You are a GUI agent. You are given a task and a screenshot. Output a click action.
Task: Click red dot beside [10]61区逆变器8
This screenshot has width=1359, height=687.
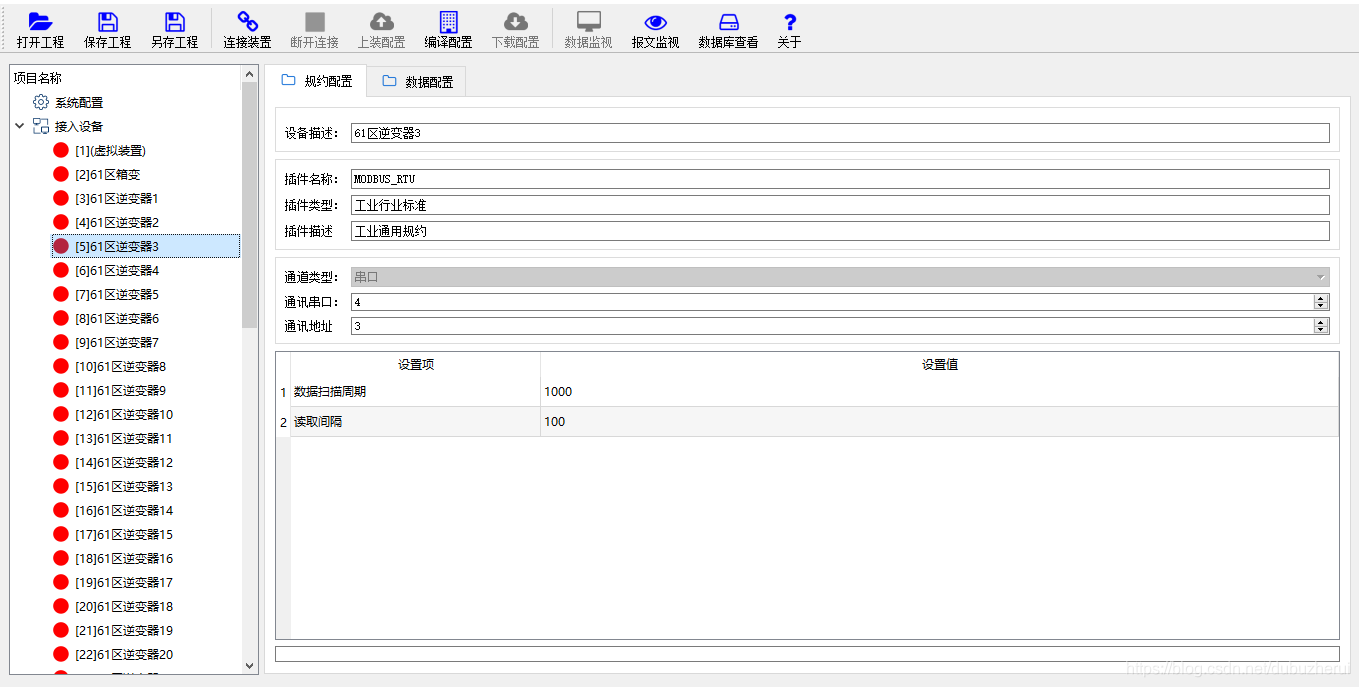[61, 366]
